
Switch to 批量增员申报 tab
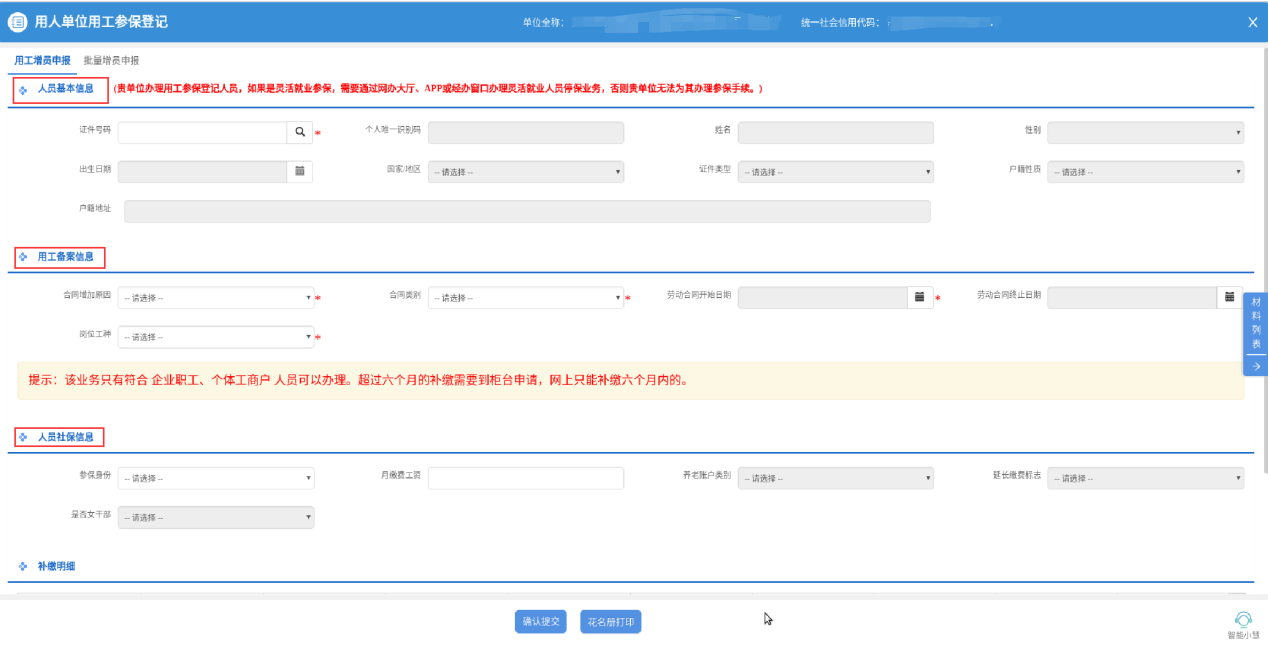pos(111,60)
